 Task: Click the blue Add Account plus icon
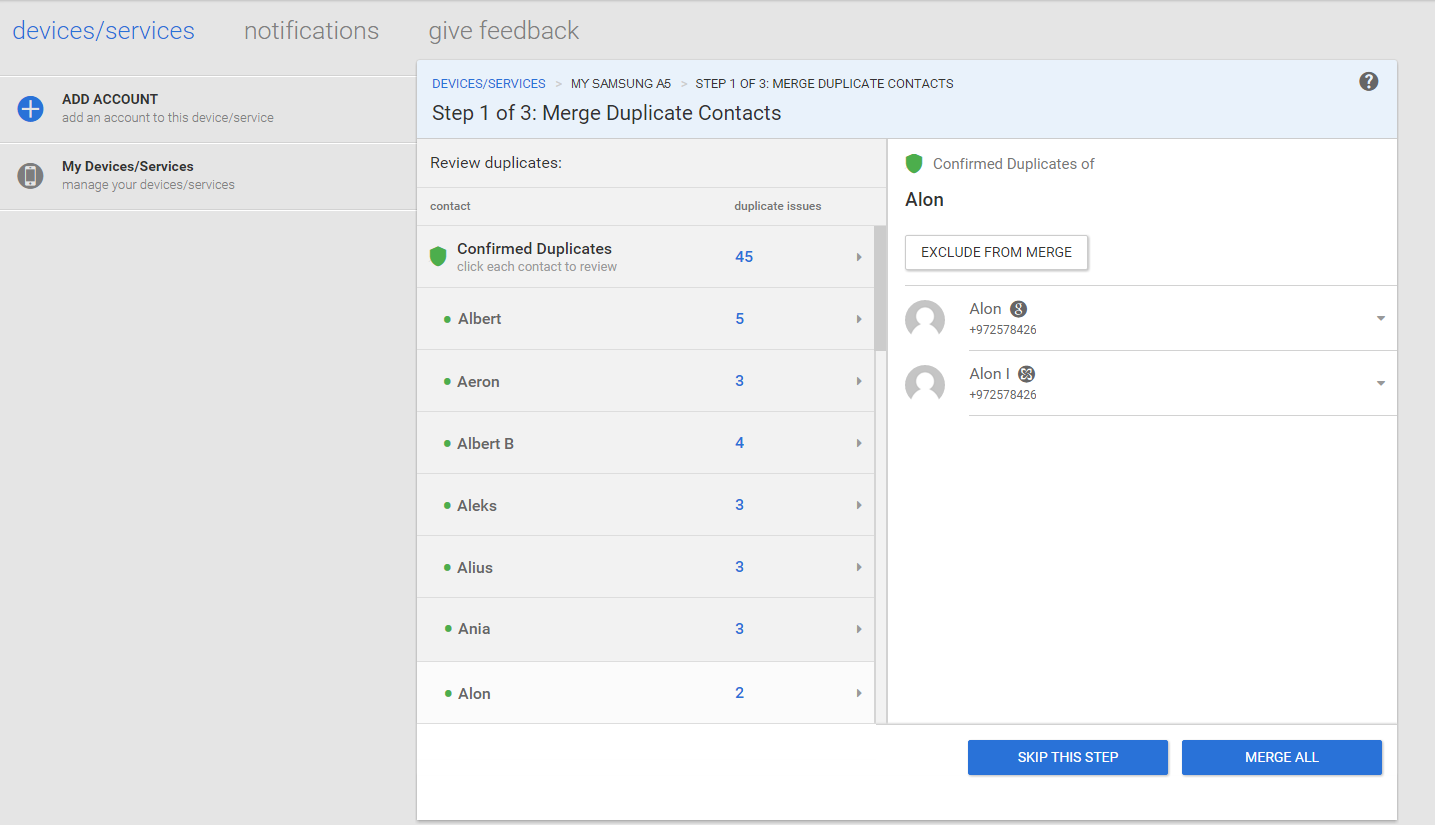pyautogui.click(x=31, y=109)
